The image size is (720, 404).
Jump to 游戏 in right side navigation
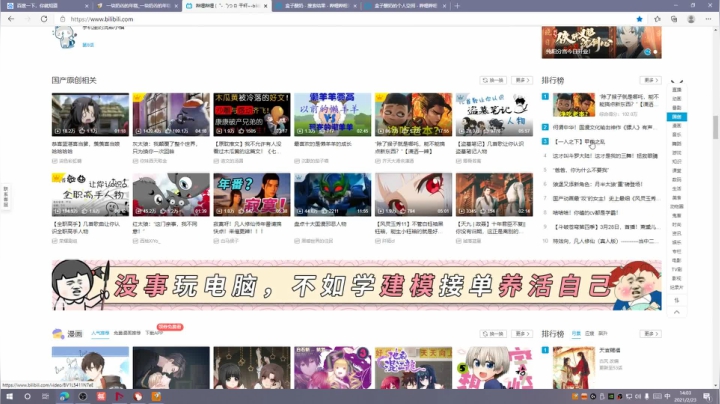pyautogui.click(x=676, y=152)
